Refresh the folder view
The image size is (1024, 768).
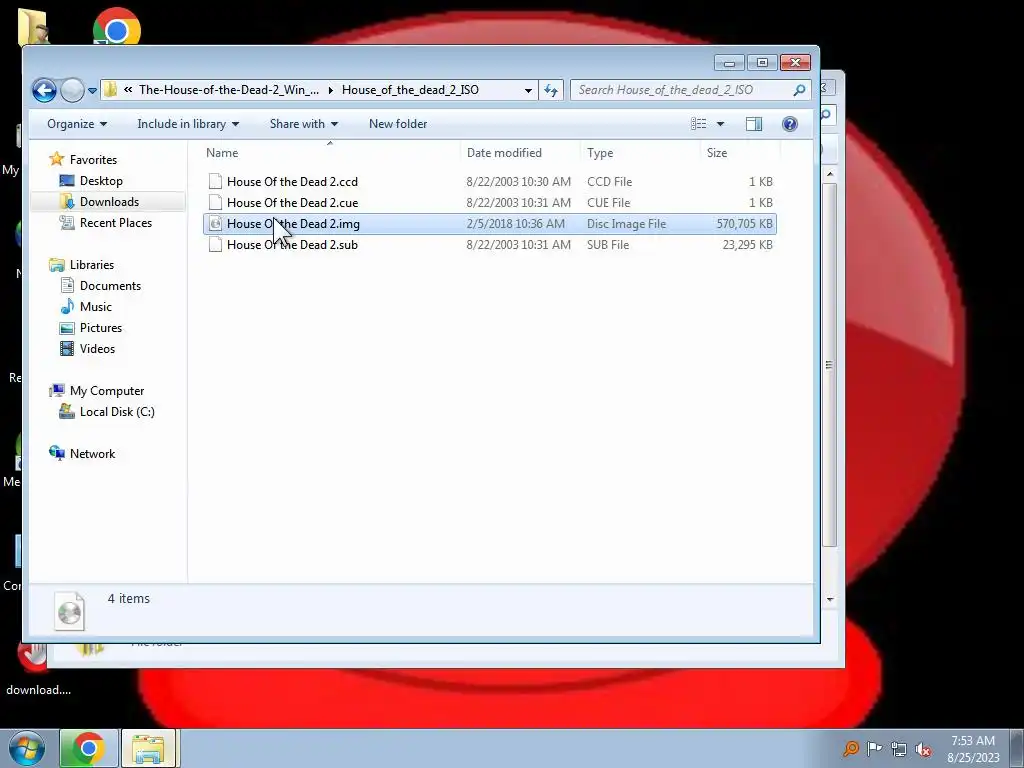coord(551,91)
